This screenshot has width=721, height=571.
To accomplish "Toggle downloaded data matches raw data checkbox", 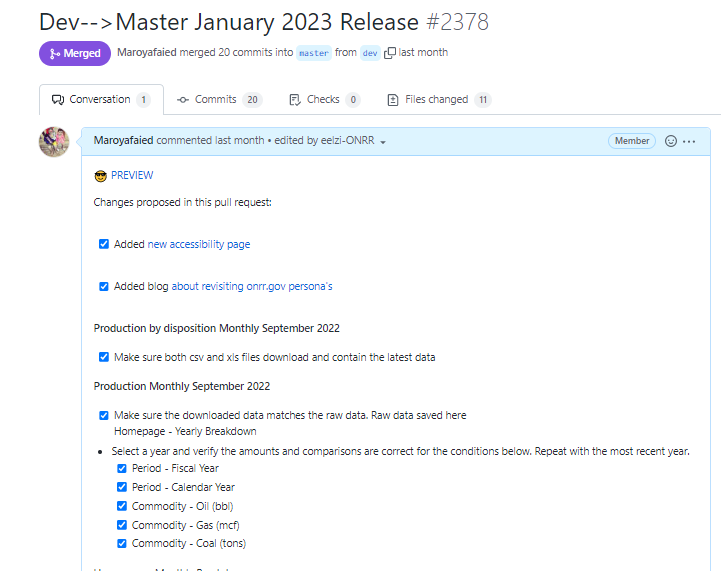I will click(x=104, y=415).
